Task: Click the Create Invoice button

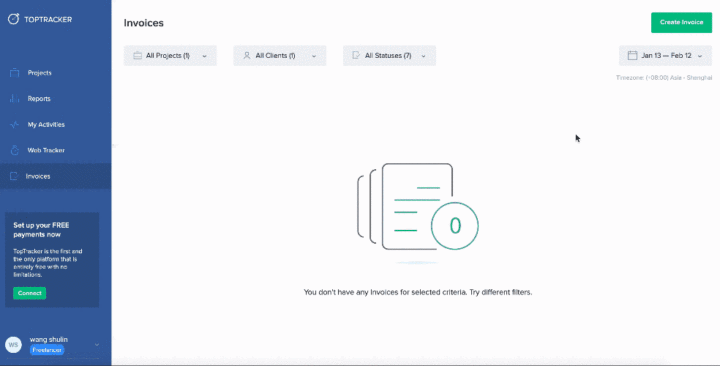Action: coord(681,23)
